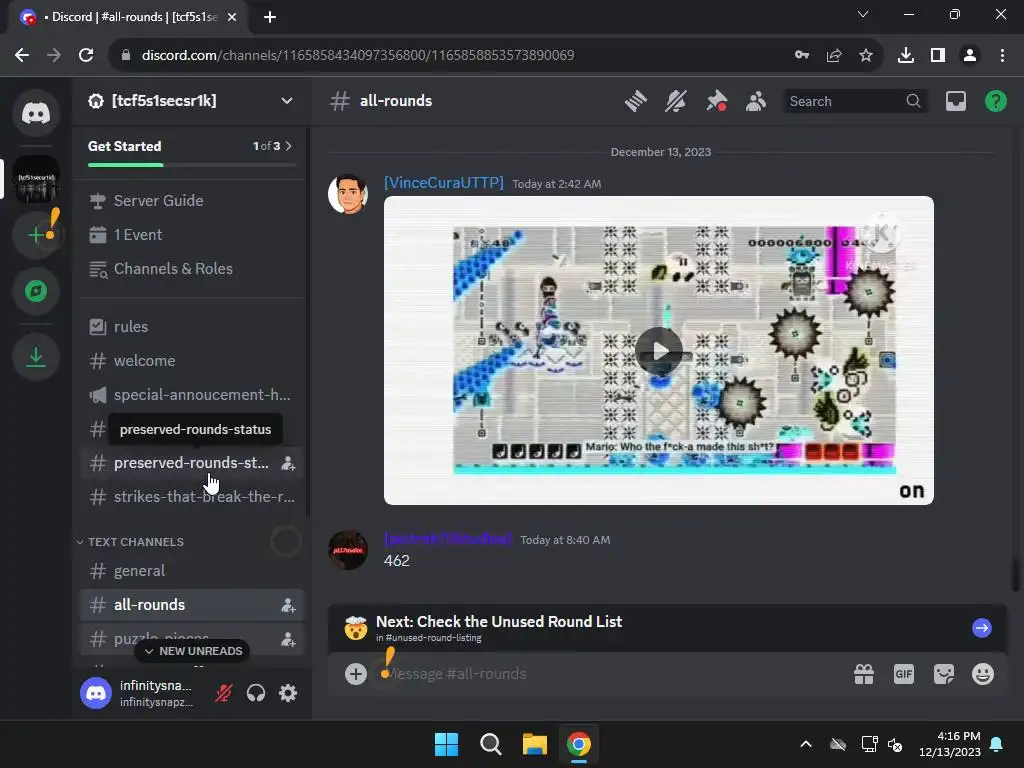Create invite icon on puzzle-pieces channel

pos(288,639)
